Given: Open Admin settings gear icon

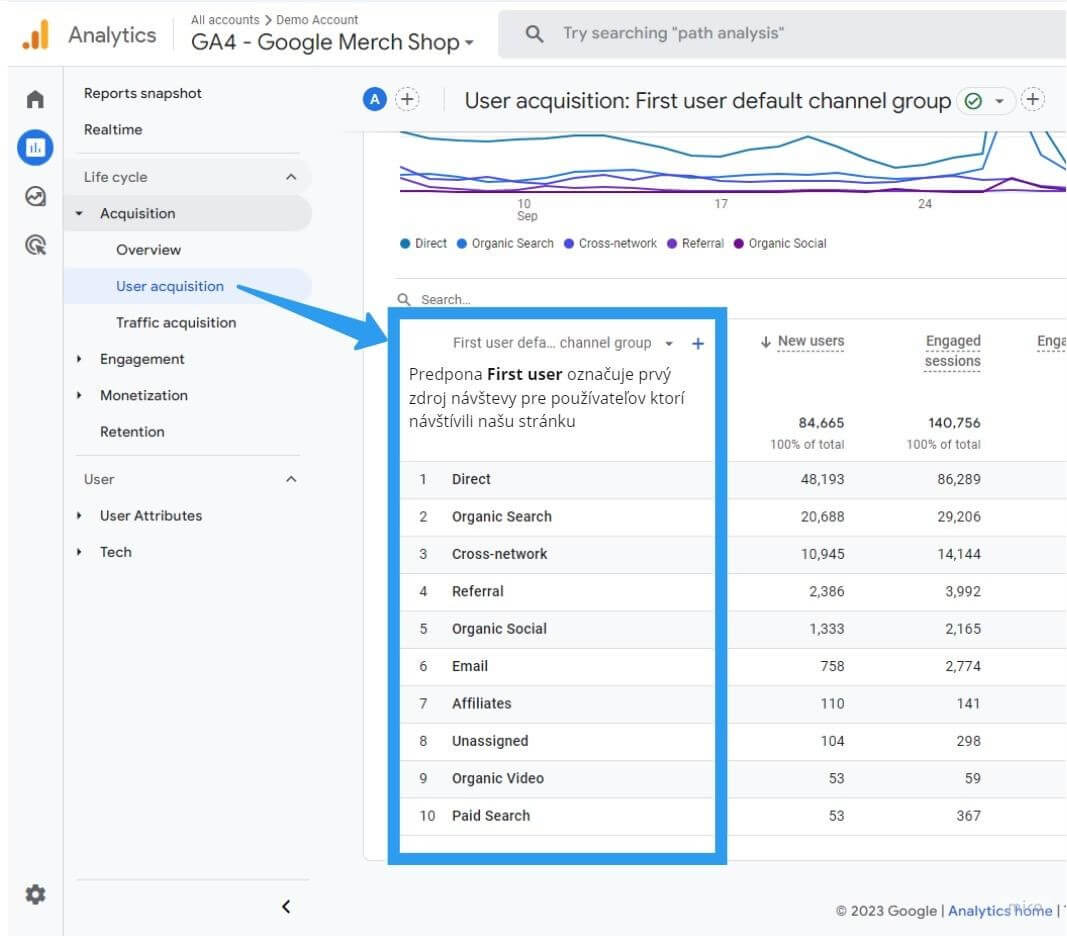Looking at the screenshot, I should point(35,894).
